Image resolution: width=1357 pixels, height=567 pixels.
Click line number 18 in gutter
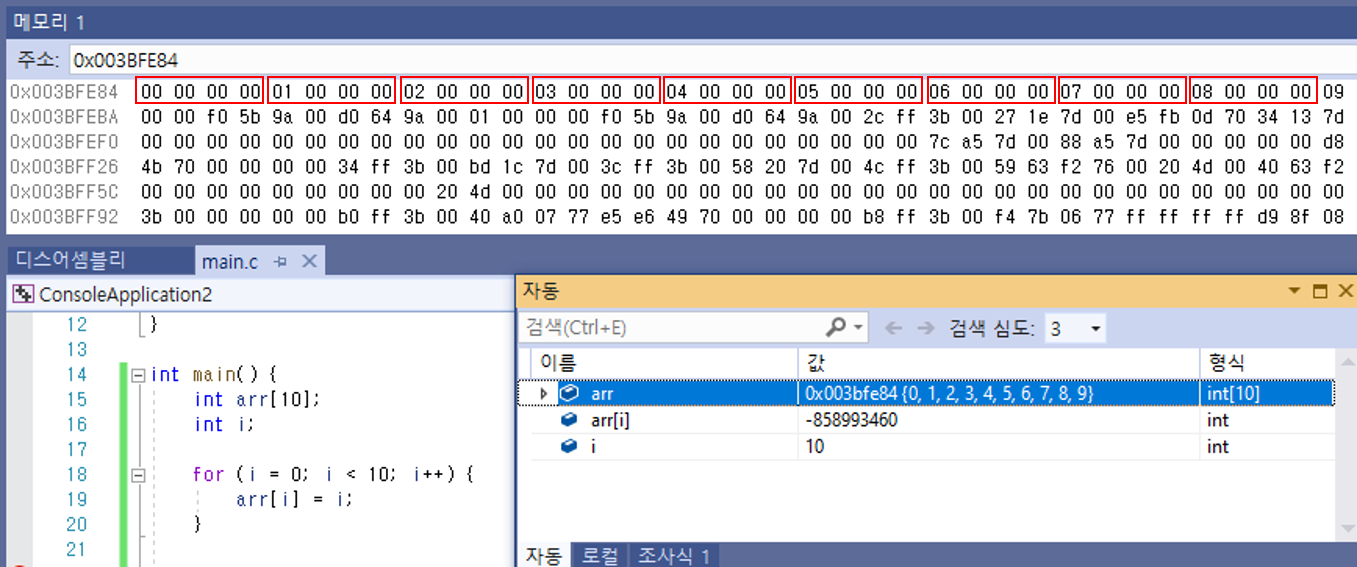pos(77,475)
